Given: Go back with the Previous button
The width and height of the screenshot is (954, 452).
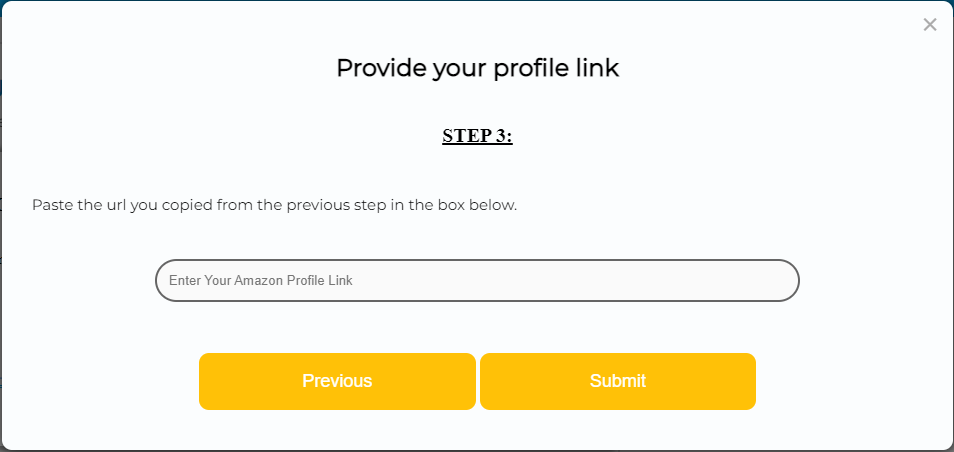Looking at the screenshot, I should 337,381.
